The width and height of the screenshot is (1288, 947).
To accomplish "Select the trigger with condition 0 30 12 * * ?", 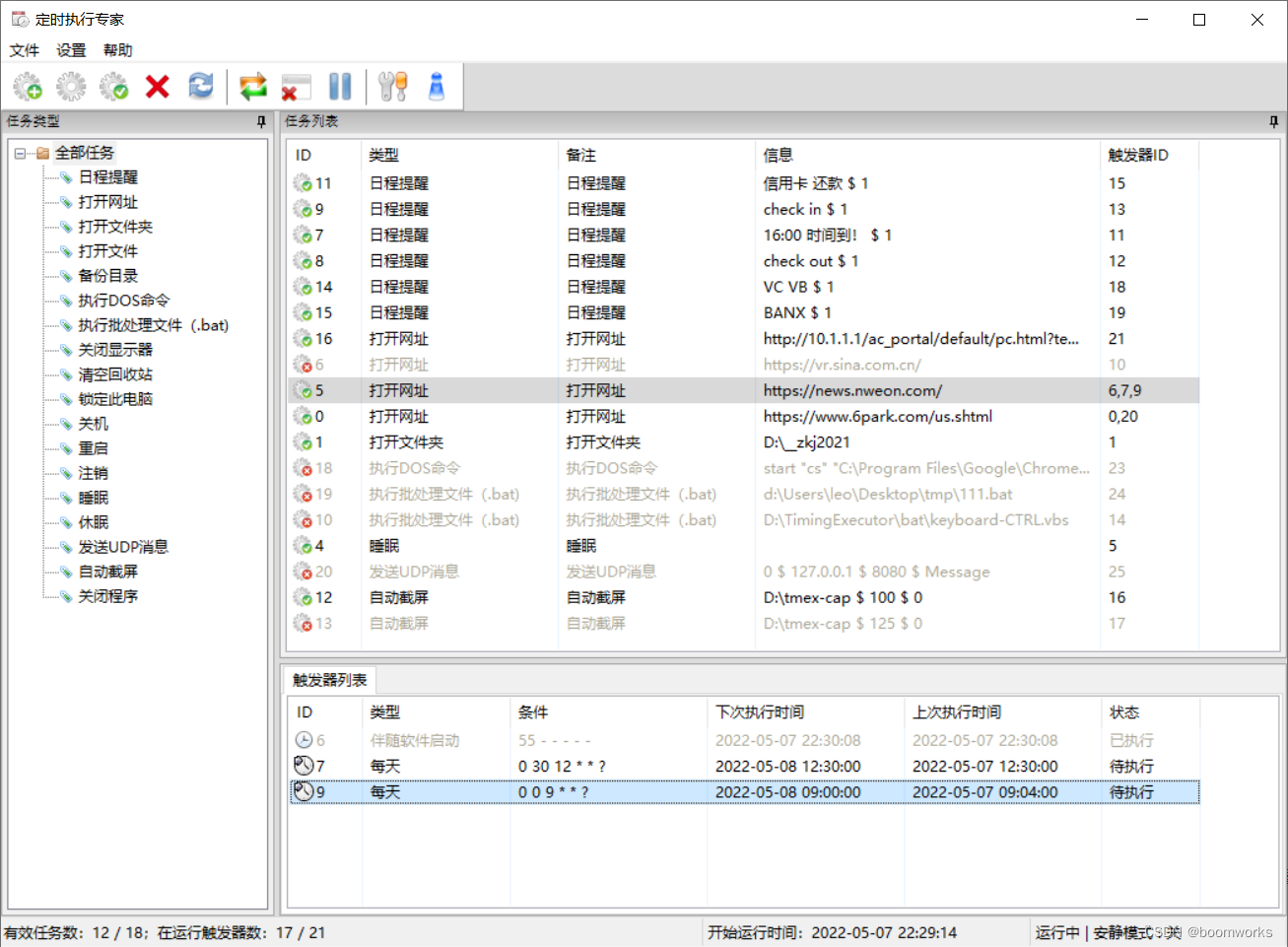I will click(744, 766).
